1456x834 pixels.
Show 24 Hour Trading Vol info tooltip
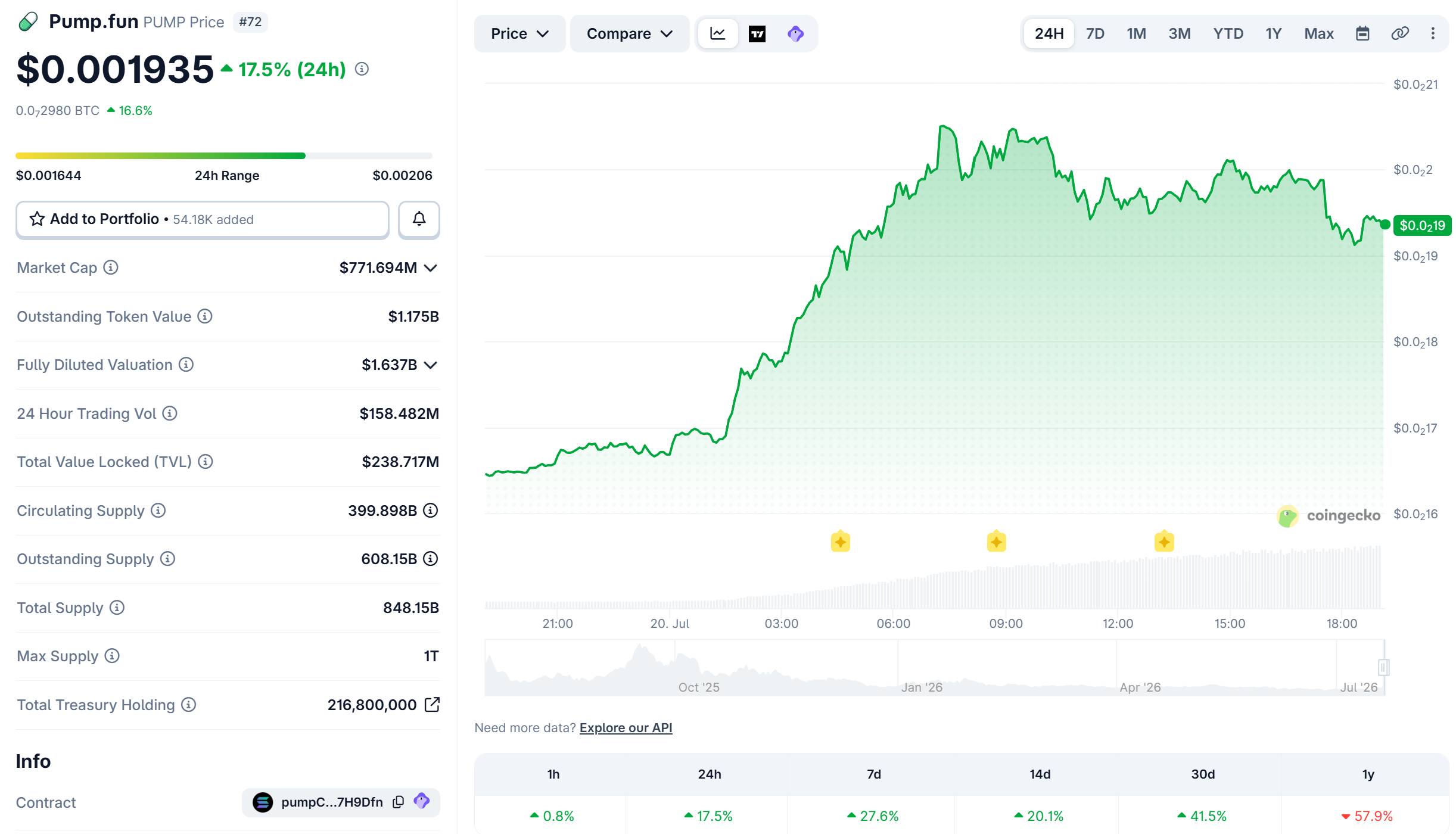[170, 413]
